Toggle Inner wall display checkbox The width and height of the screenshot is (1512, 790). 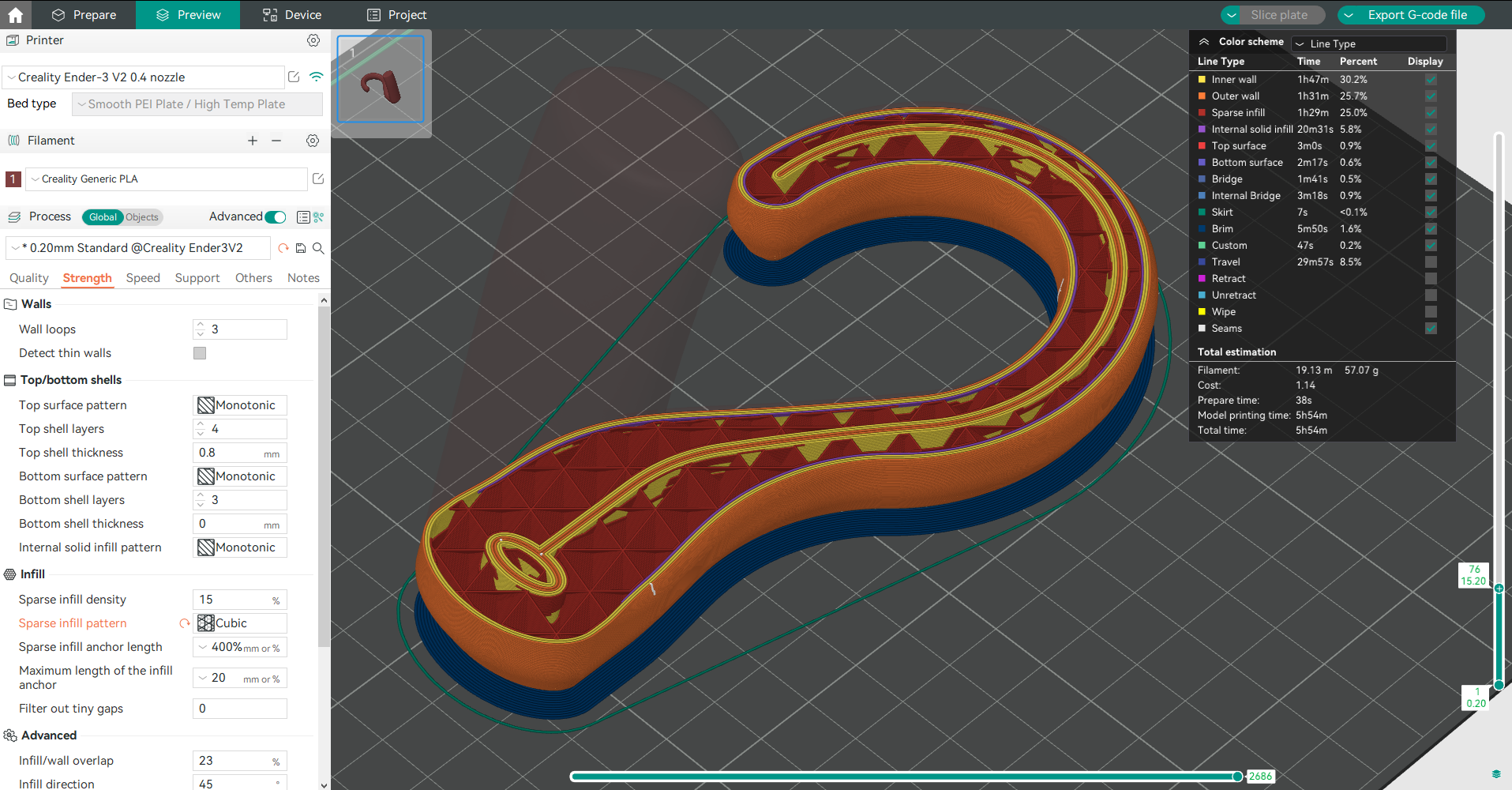(1431, 80)
